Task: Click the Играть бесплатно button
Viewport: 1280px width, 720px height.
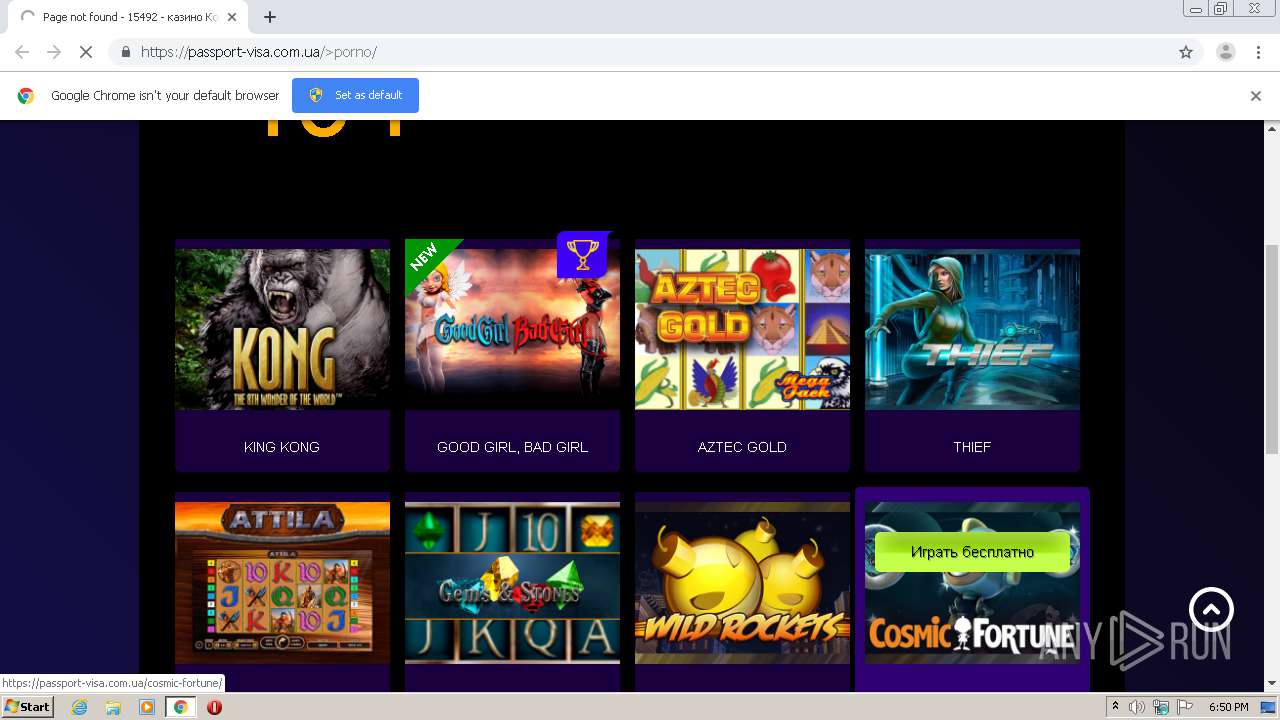Action: [x=972, y=552]
